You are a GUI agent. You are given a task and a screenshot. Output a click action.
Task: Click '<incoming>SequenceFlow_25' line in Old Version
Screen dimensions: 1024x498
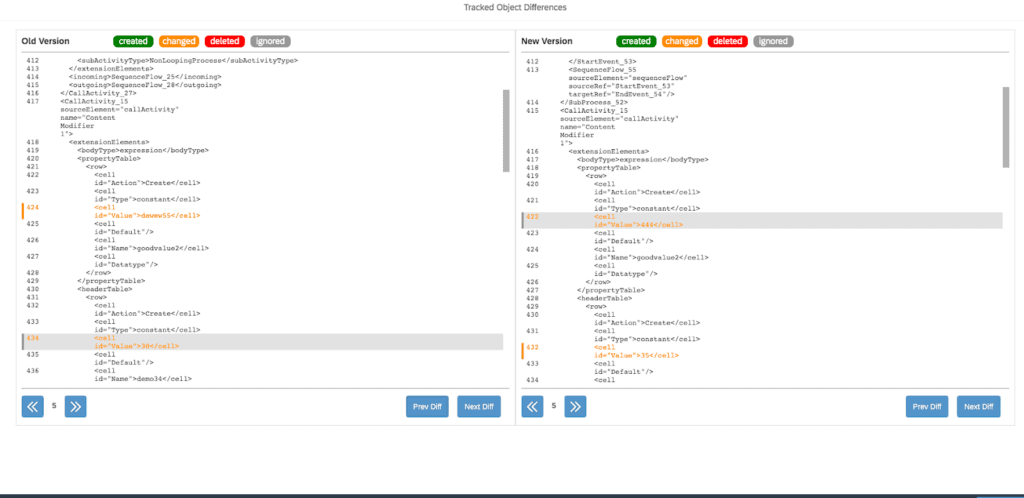(x=145, y=77)
